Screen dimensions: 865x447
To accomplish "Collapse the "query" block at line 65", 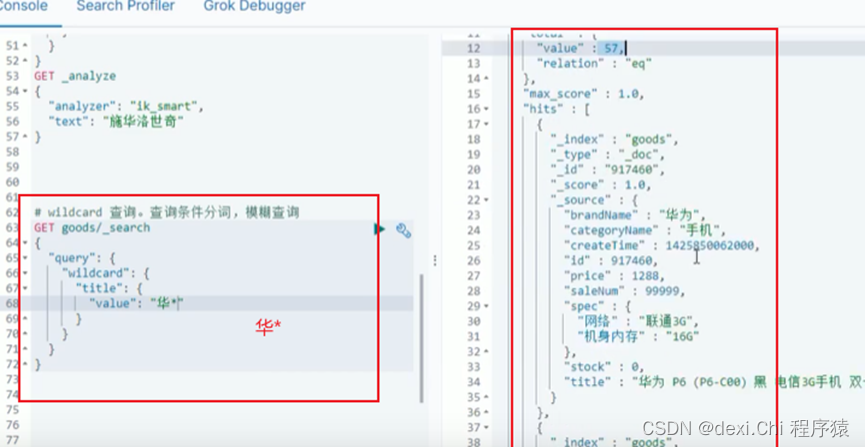I will (25, 258).
